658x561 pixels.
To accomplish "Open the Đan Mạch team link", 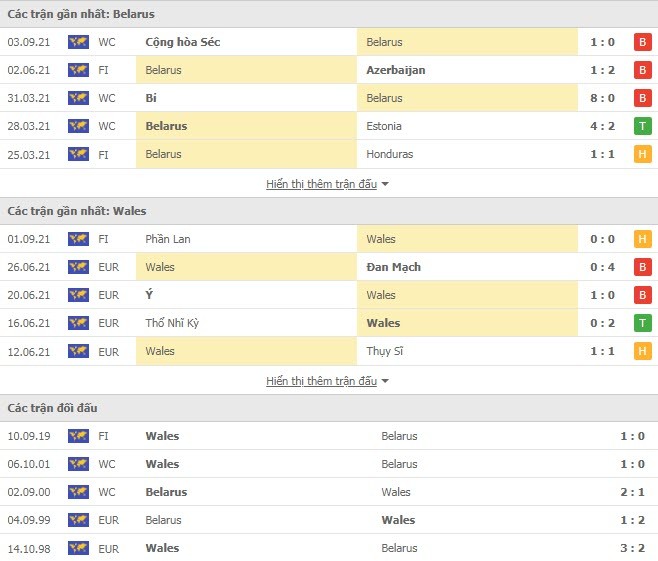I will click(393, 267).
